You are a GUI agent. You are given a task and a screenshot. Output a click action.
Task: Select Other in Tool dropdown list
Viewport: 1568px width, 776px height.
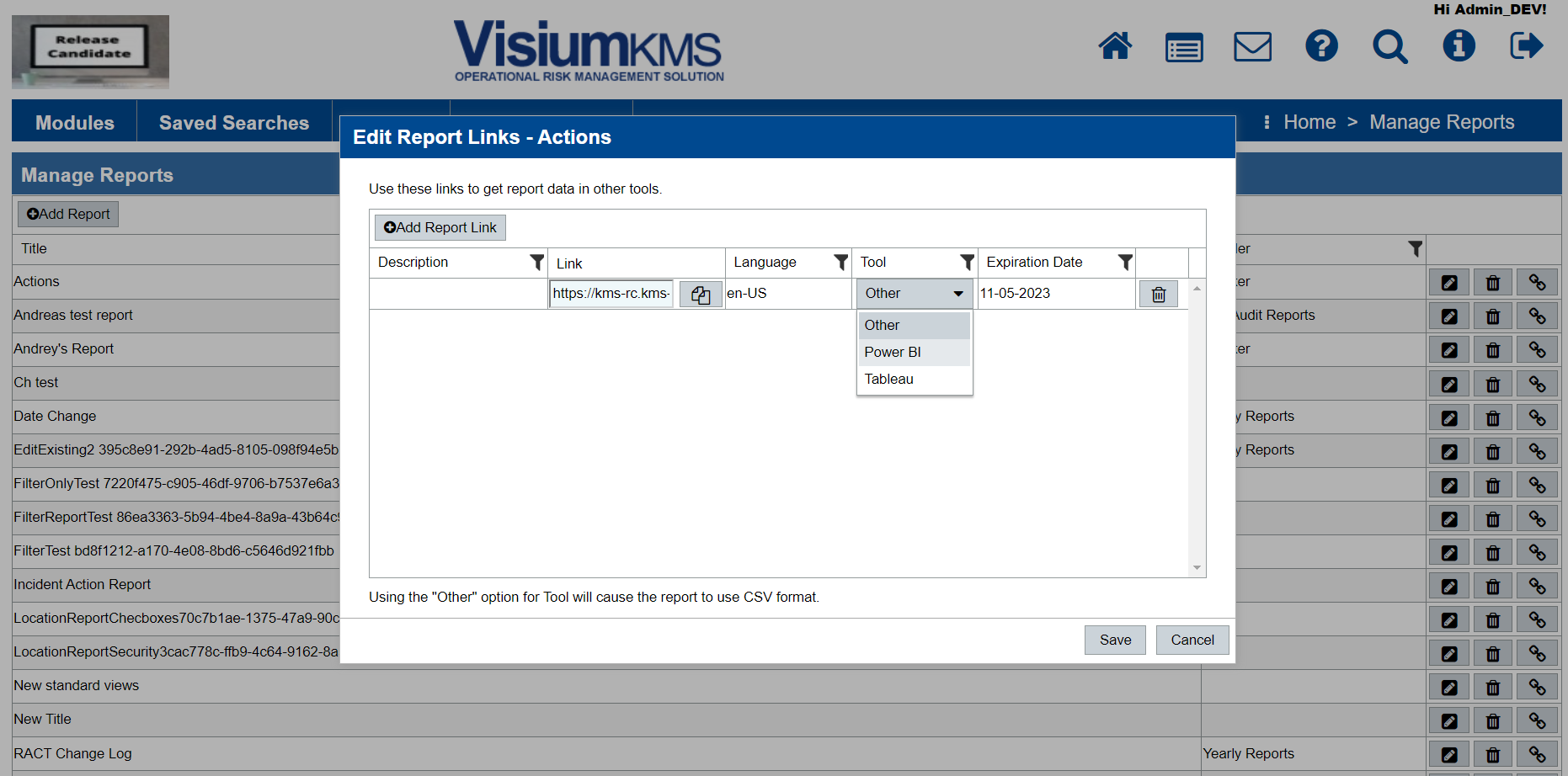click(x=915, y=325)
